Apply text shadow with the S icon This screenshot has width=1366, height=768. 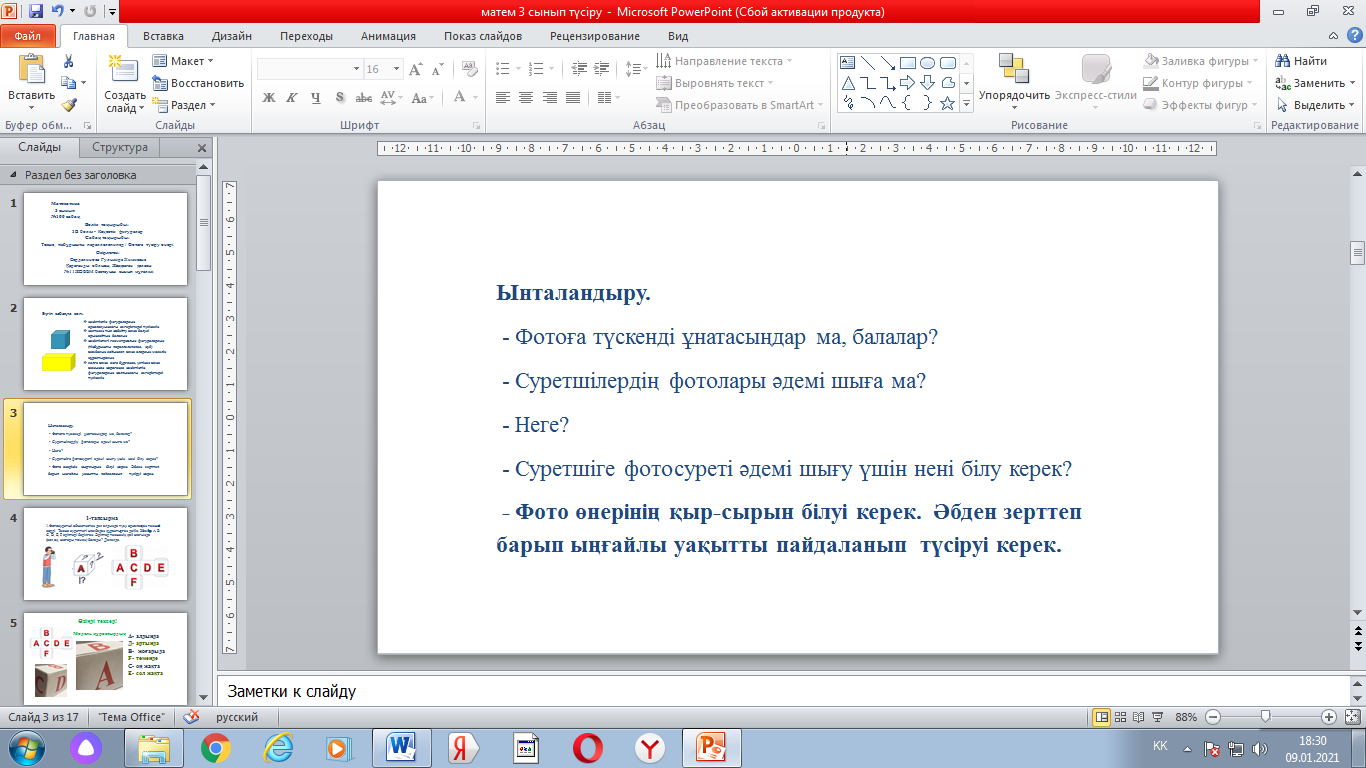[340, 98]
